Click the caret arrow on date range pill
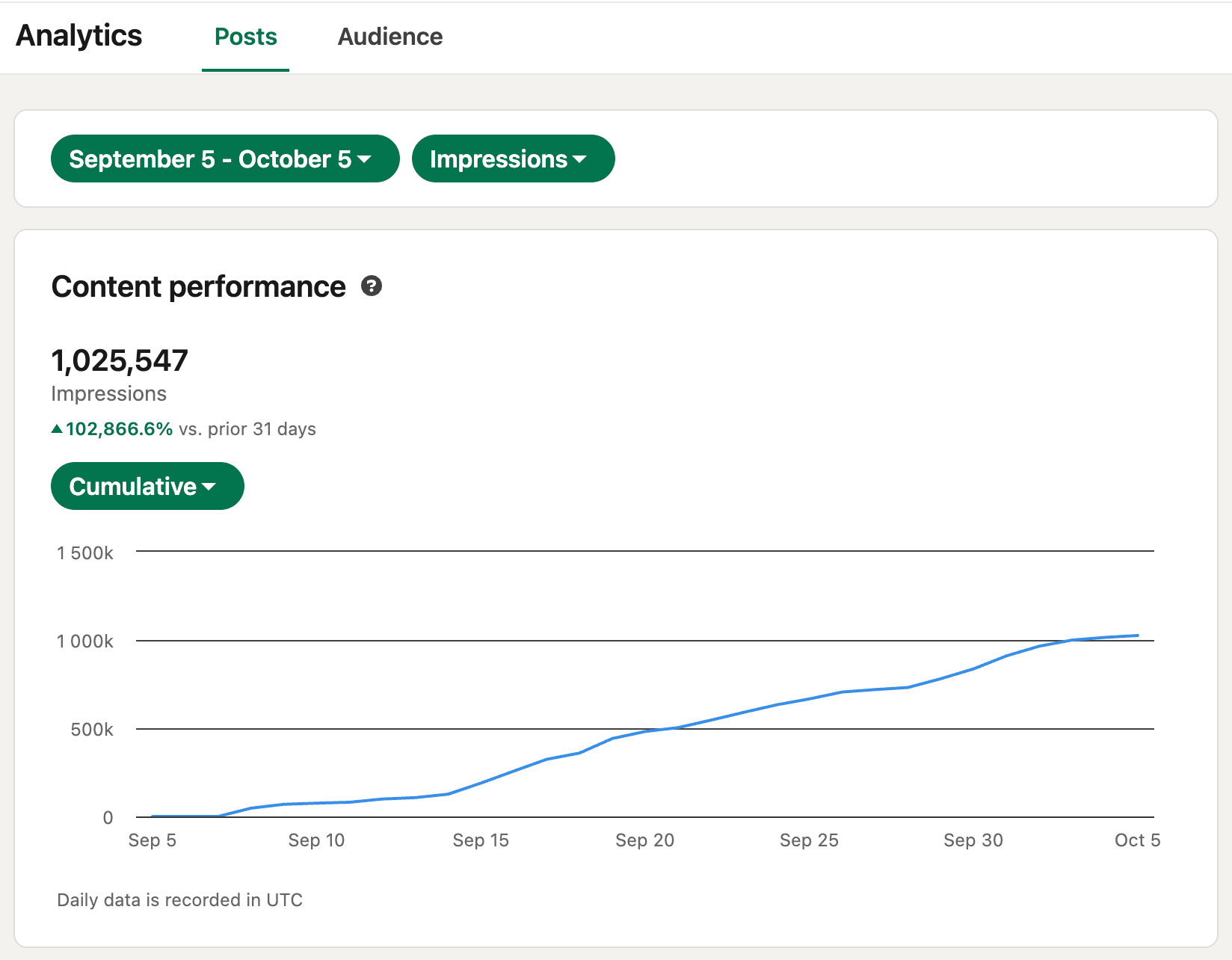The image size is (1232, 960). click(365, 159)
